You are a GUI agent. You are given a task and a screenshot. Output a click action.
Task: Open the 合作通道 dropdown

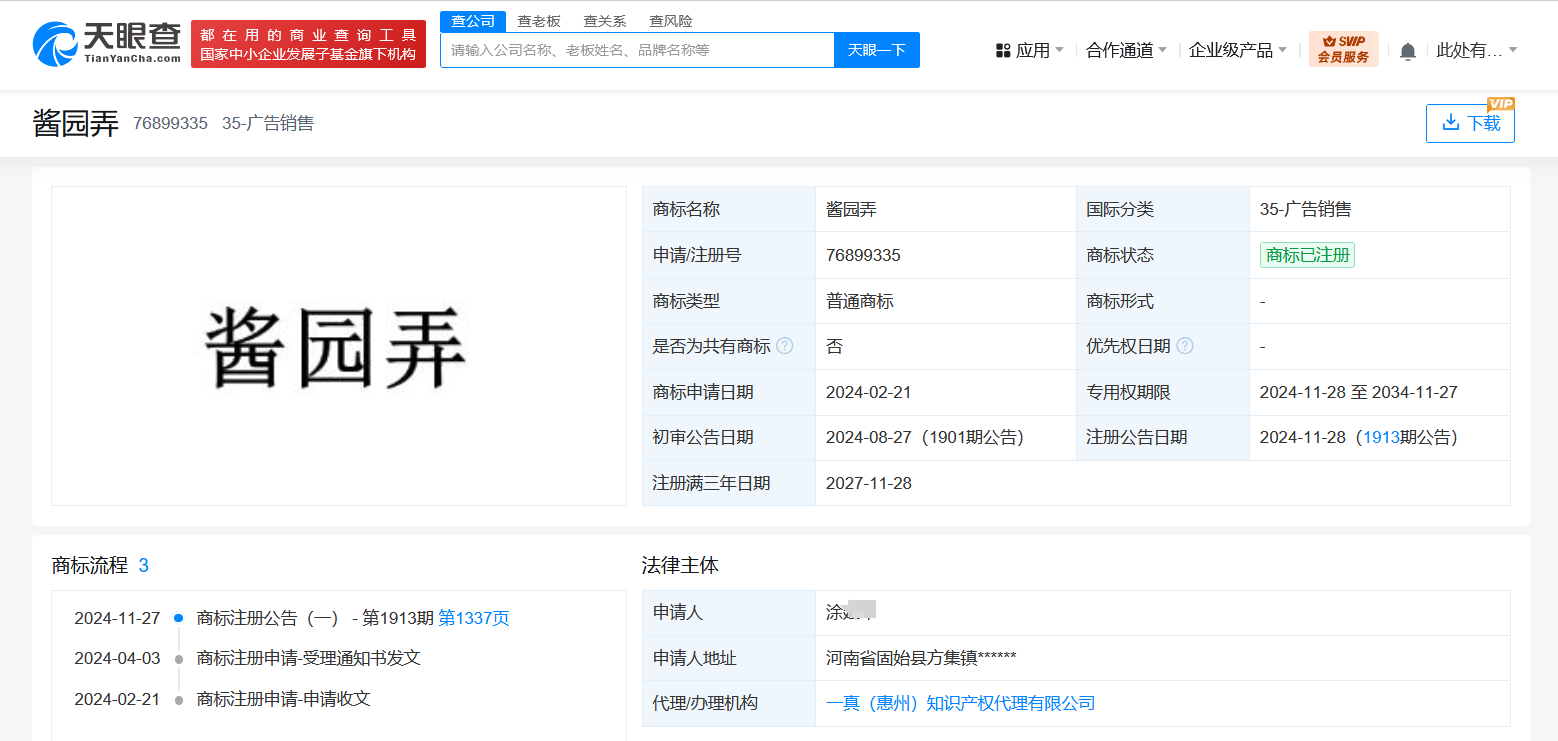[x=1126, y=50]
